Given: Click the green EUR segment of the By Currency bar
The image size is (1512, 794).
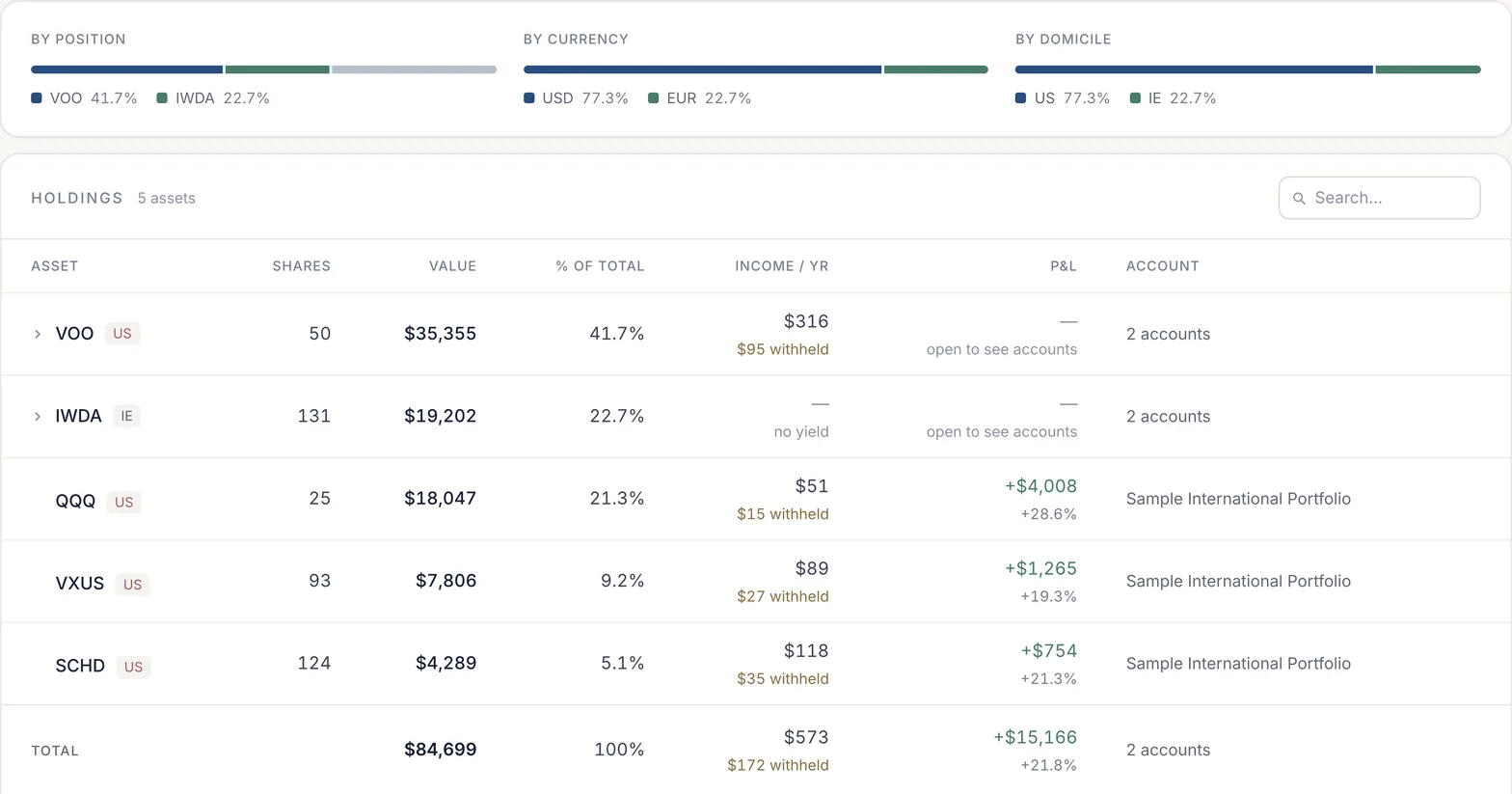Looking at the screenshot, I should coord(936,69).
